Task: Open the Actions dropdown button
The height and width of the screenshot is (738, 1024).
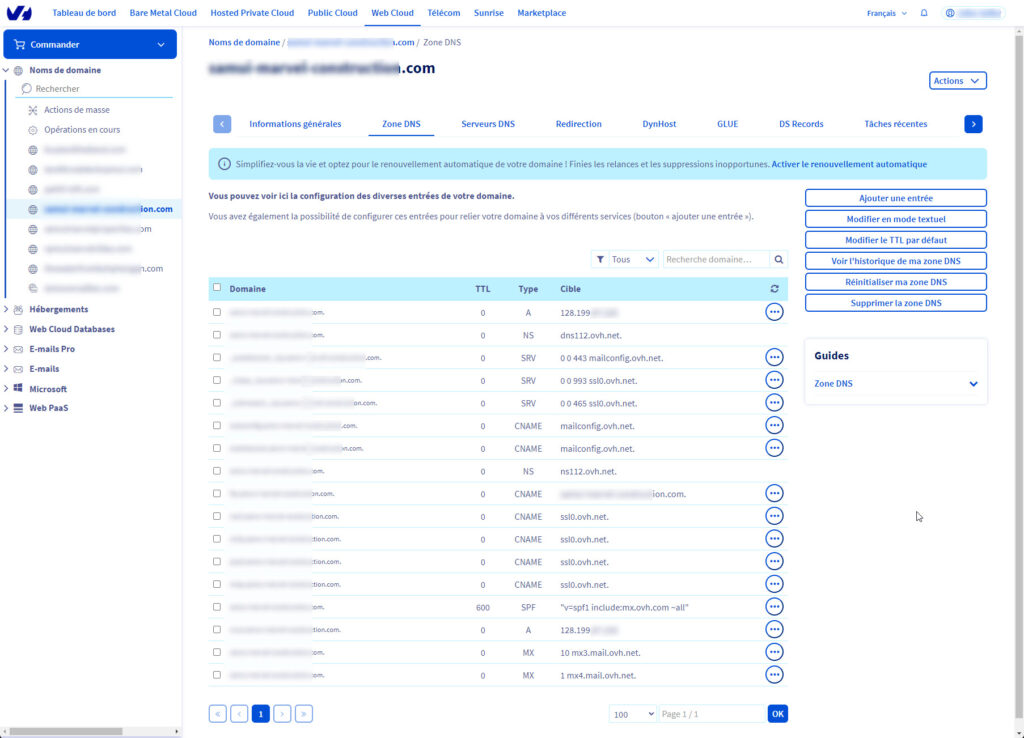Action: (957, 81)
